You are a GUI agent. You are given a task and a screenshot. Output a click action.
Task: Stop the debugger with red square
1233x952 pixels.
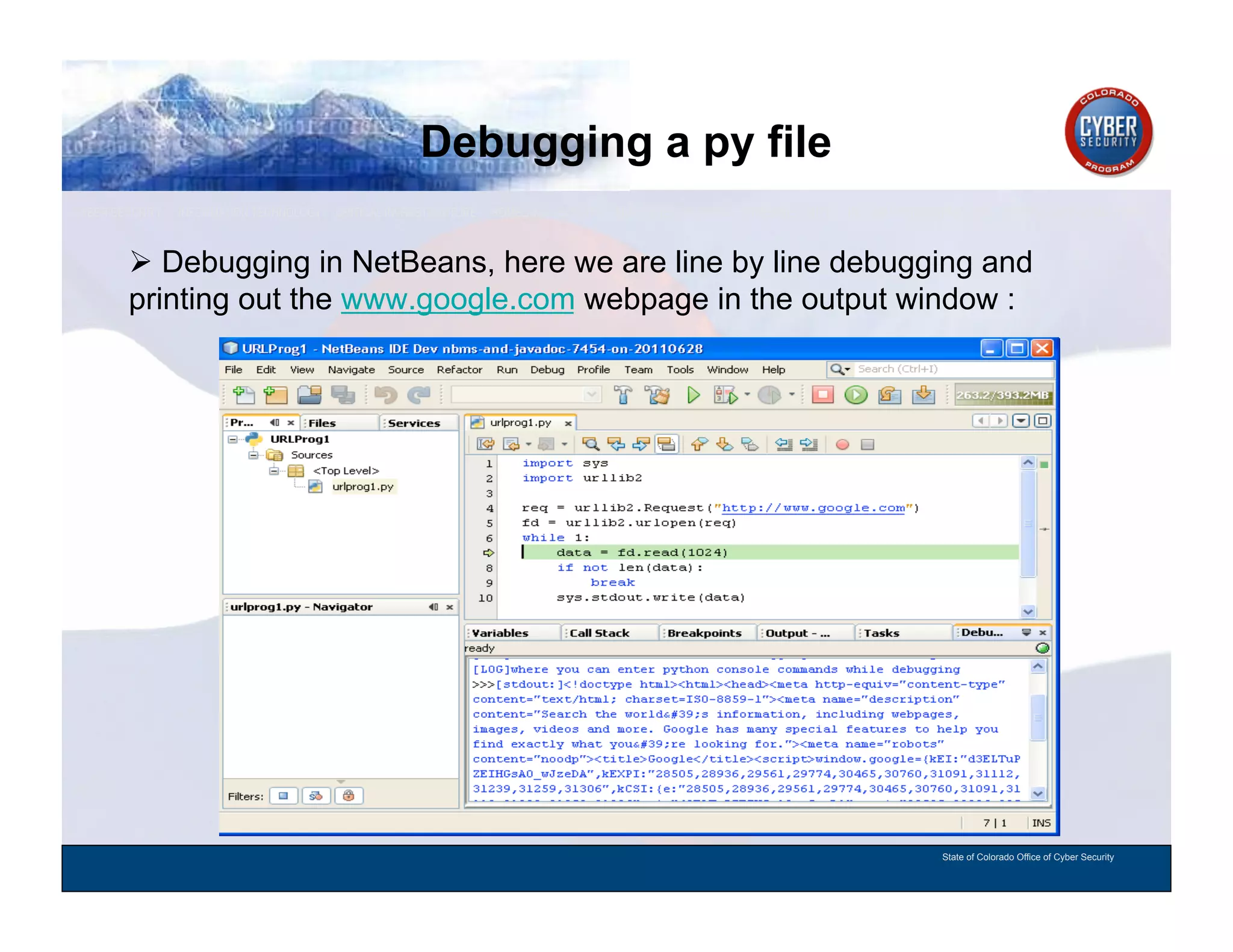point(822,395)
